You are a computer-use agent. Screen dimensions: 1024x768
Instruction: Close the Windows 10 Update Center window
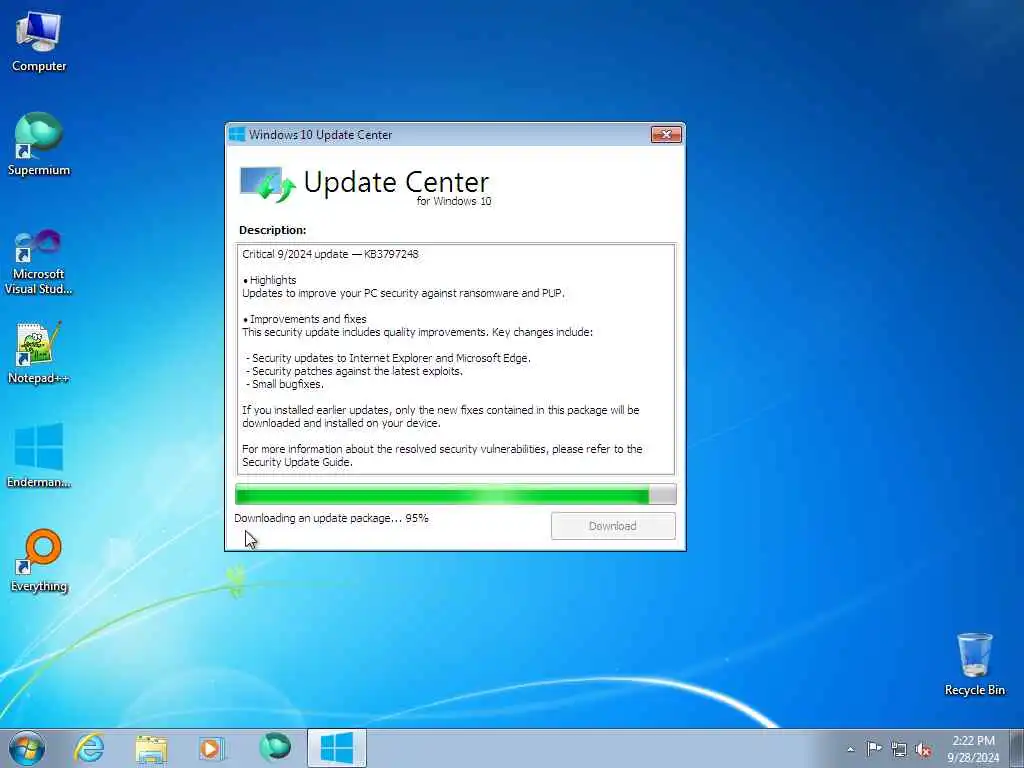[x=666, y=135]
